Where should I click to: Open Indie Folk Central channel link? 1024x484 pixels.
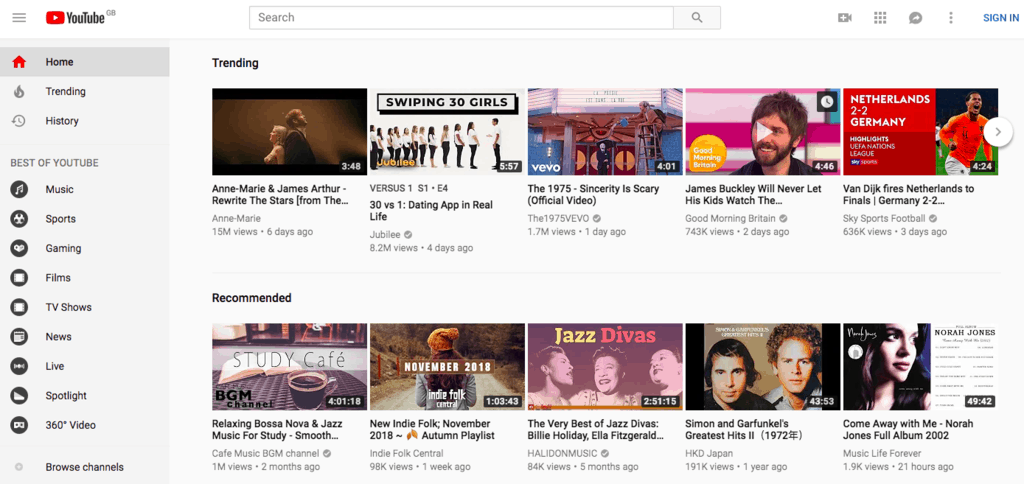(x=406, y=453)
